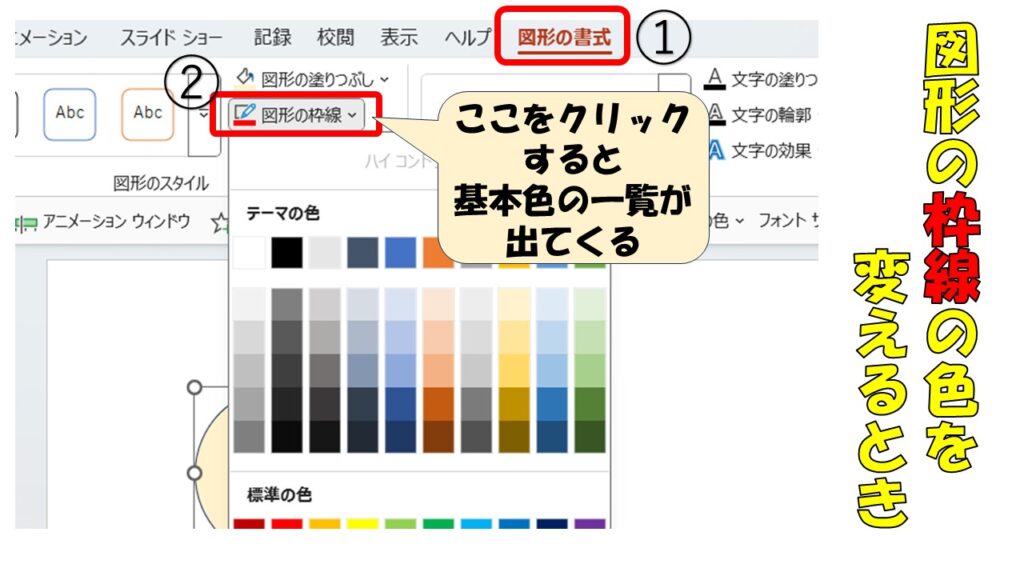Screen dimensions: 1024x576
Task: Open the 記録 tab
Action: tap(272, 37)
